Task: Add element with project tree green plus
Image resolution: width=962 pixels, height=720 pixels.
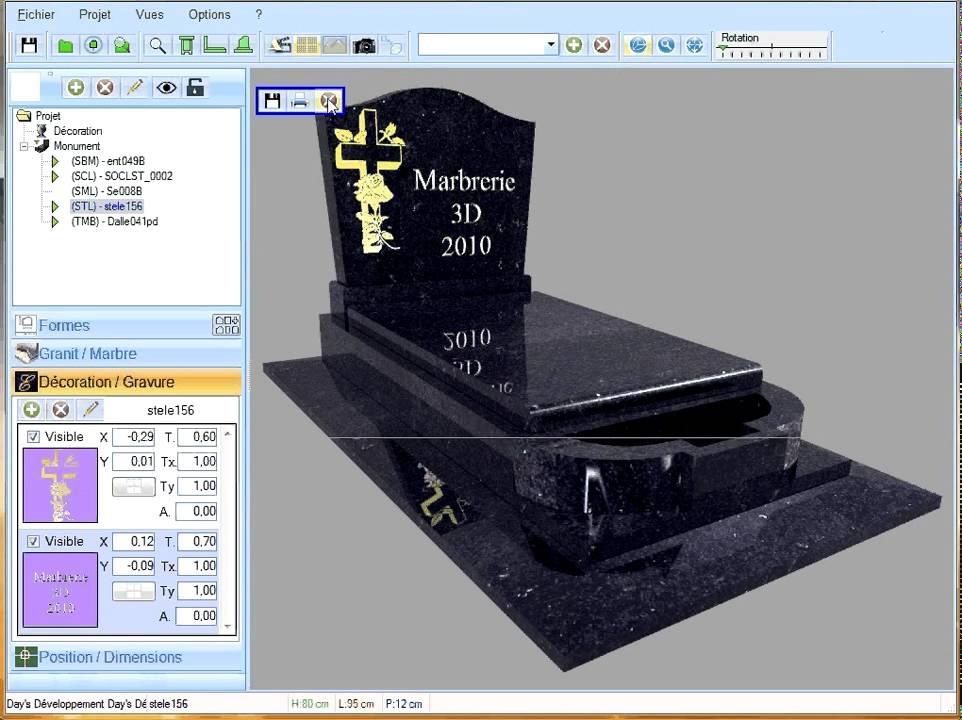Action: coord(76,88)
